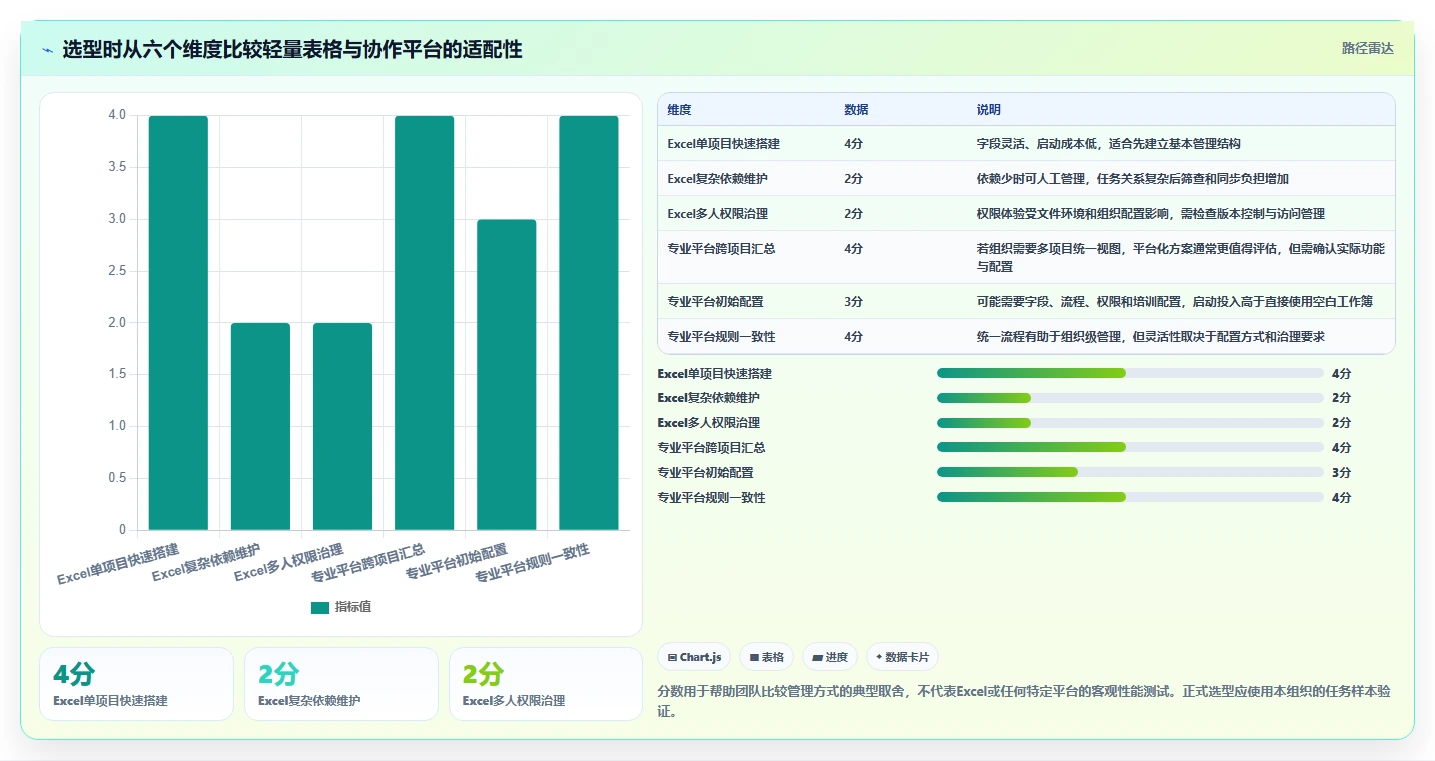1435x761 pixels.
Task: Click the 说明 column header
Action: (989, 110)
